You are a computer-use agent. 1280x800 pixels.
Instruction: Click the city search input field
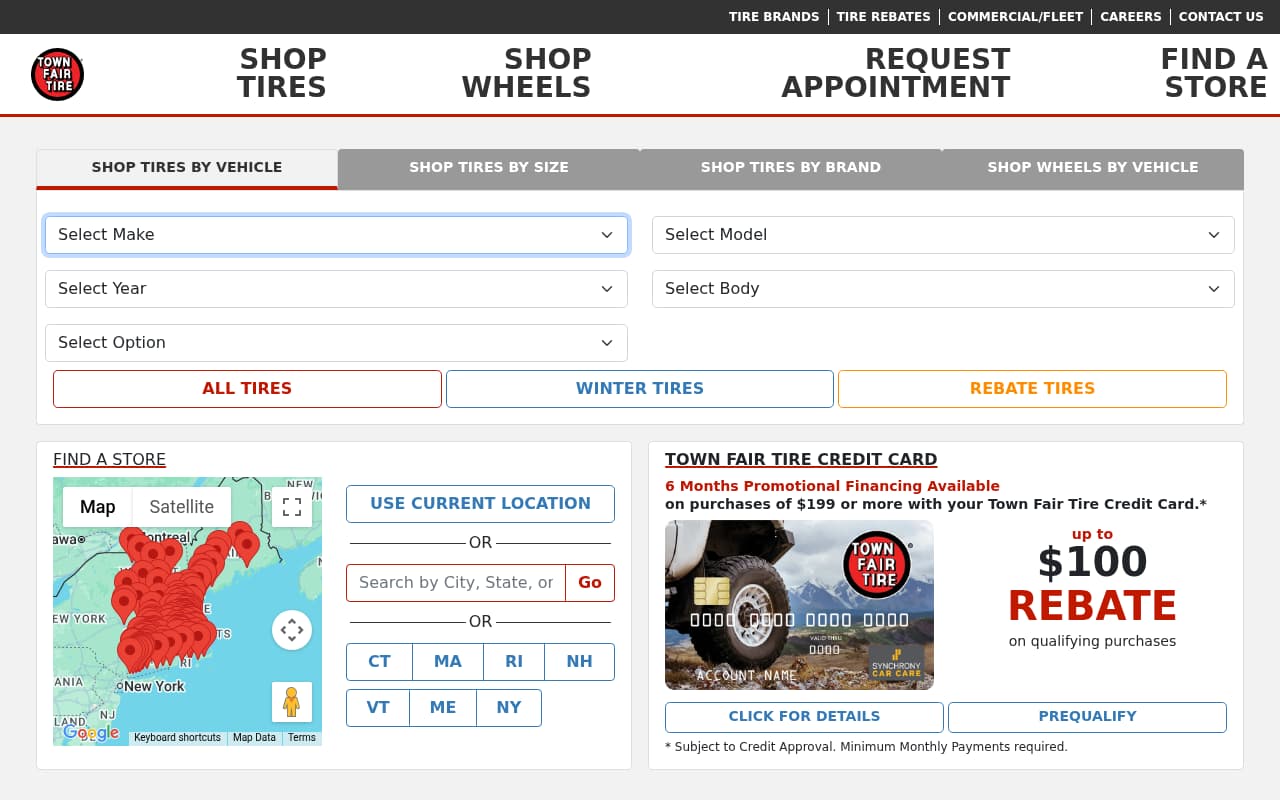click(455, 583)
